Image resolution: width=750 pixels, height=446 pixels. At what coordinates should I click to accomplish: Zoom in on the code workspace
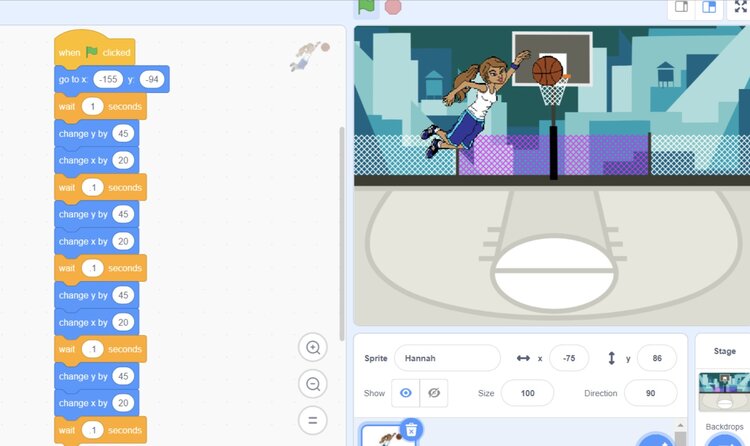[x=313, y=348]
